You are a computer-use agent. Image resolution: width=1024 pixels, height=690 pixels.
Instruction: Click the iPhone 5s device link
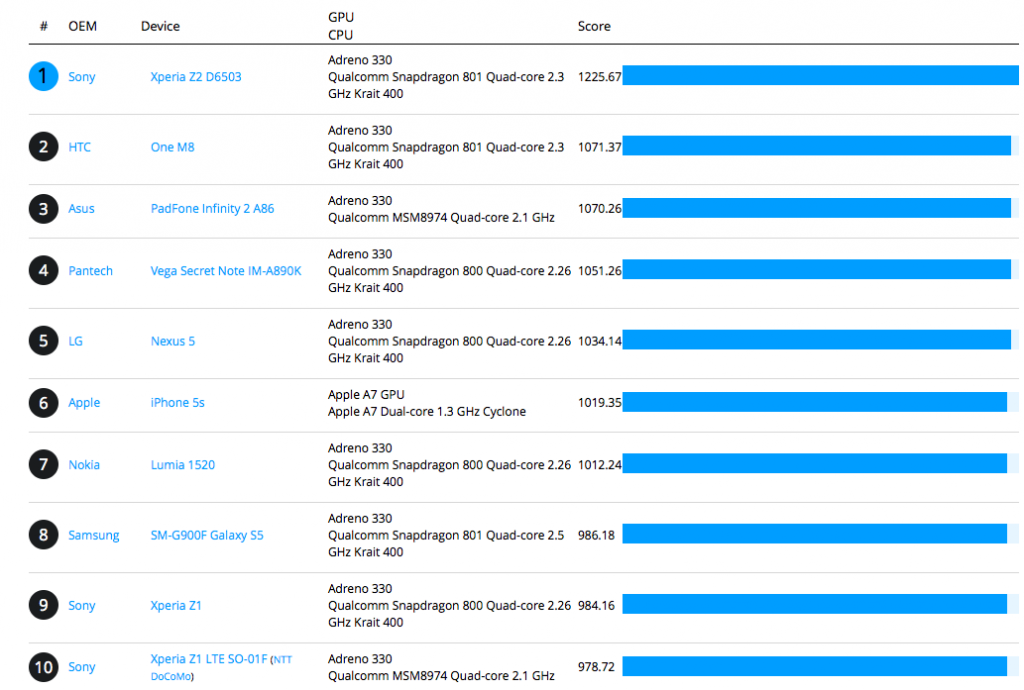[x=178, y=403]
